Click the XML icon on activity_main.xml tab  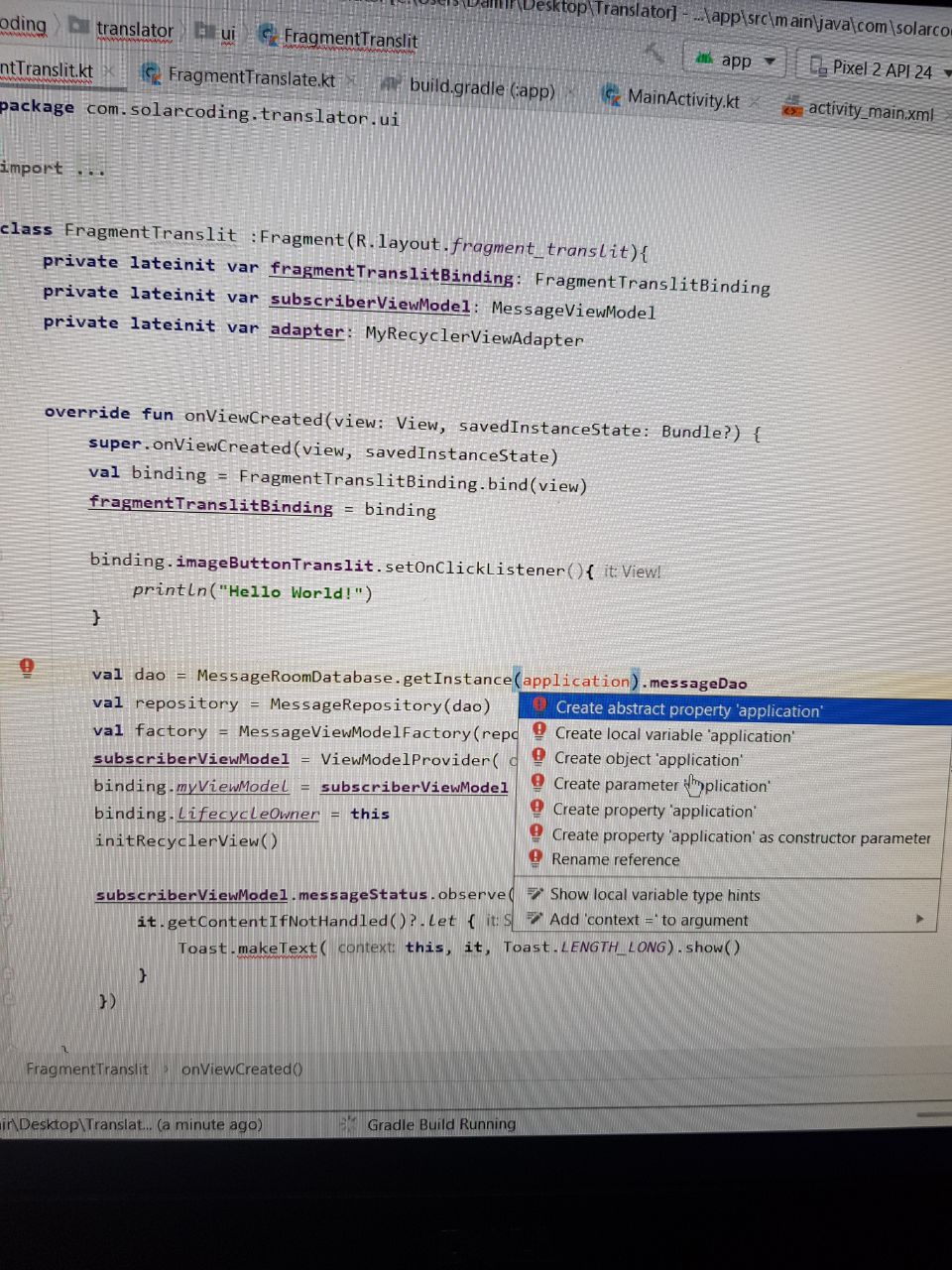pyautogui.click(x=791, y=107)
